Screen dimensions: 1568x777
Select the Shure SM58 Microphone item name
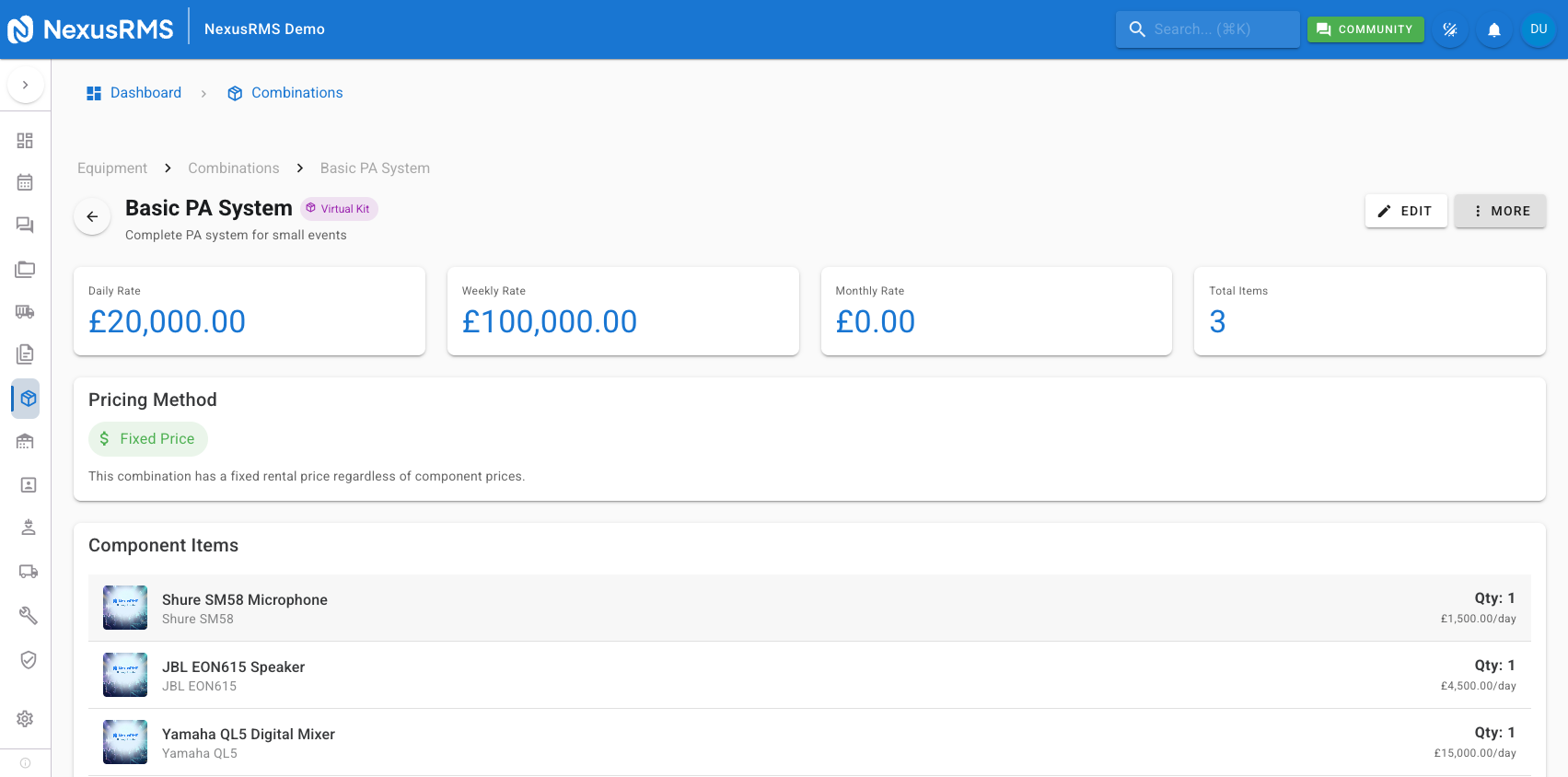245,599
